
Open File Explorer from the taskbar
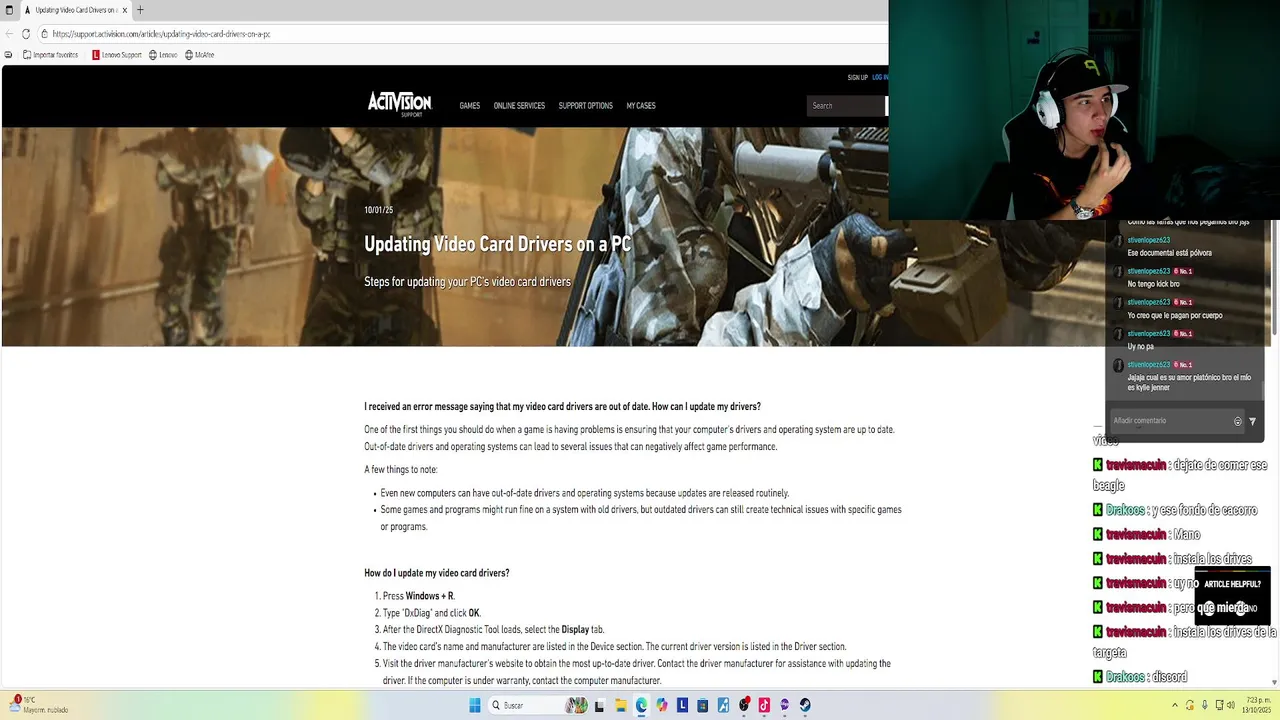[x=620, y=705]
